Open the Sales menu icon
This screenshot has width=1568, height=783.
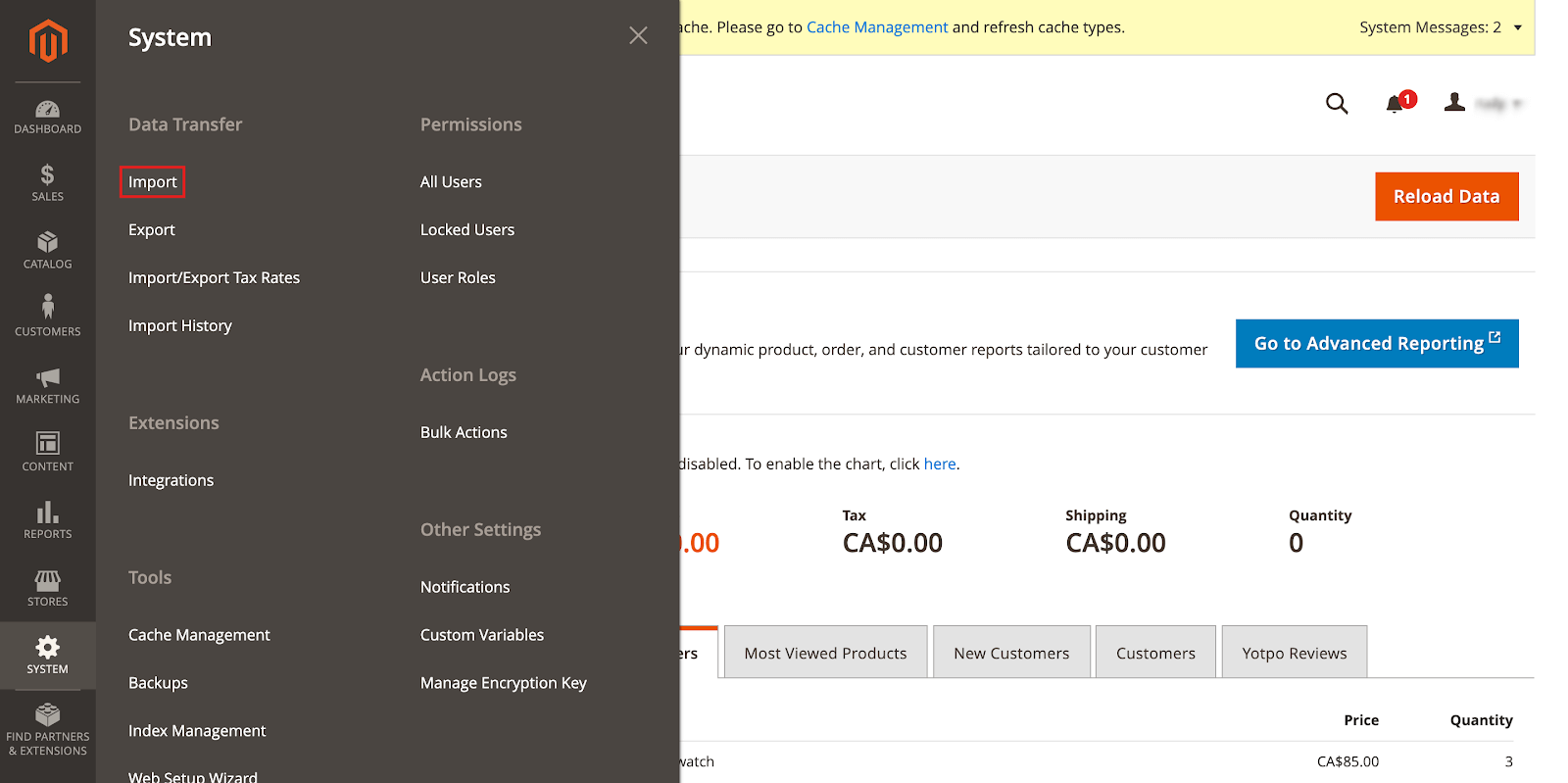[x=47, y=183]
